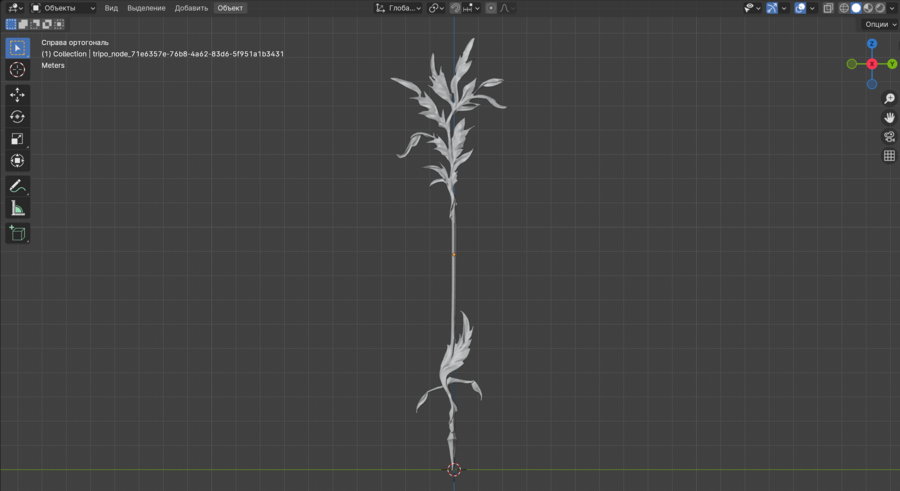
Task: Click the blue Z axis gizmo ball
Action: click(x=872, y=44)
